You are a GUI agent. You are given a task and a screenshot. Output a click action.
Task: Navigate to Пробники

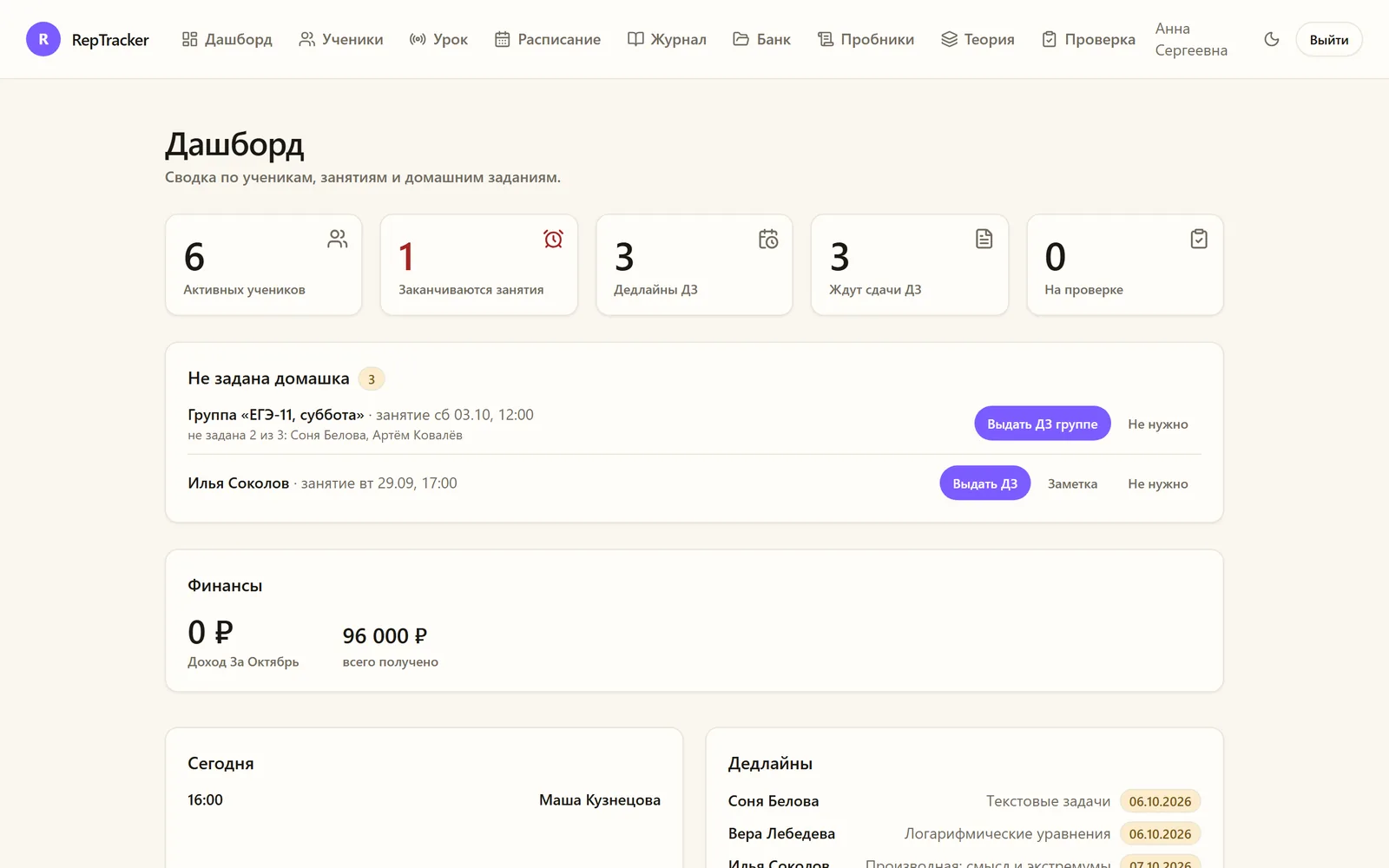[866, 39]
